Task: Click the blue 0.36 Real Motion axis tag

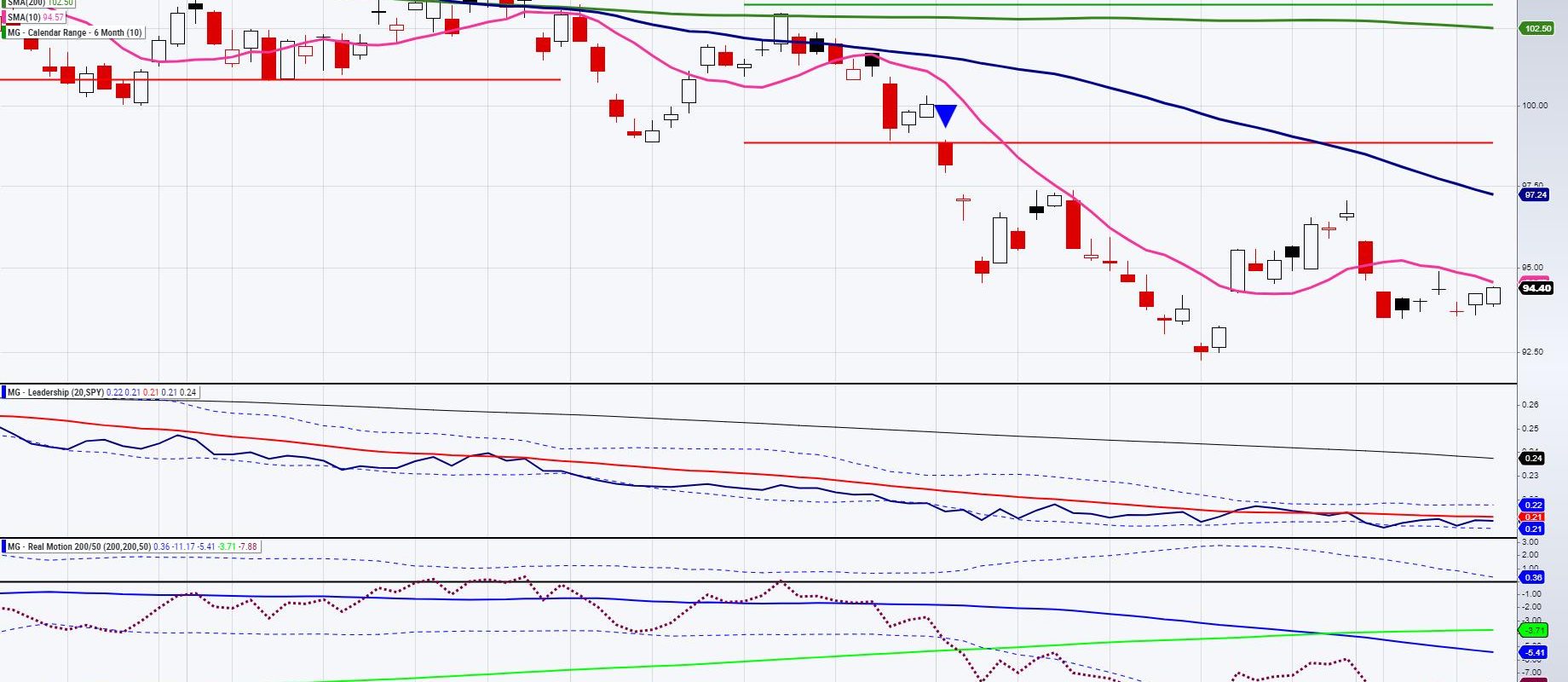Action: 1532,578
